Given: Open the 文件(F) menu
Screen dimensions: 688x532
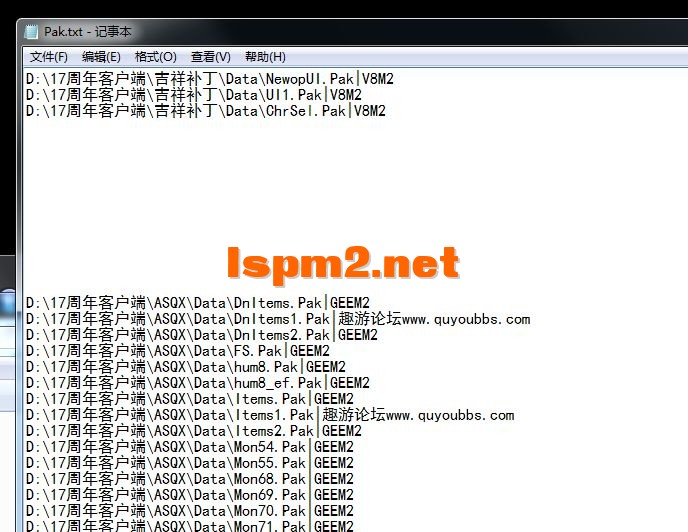Looking at the screenshot, I should tap(49, 57).
